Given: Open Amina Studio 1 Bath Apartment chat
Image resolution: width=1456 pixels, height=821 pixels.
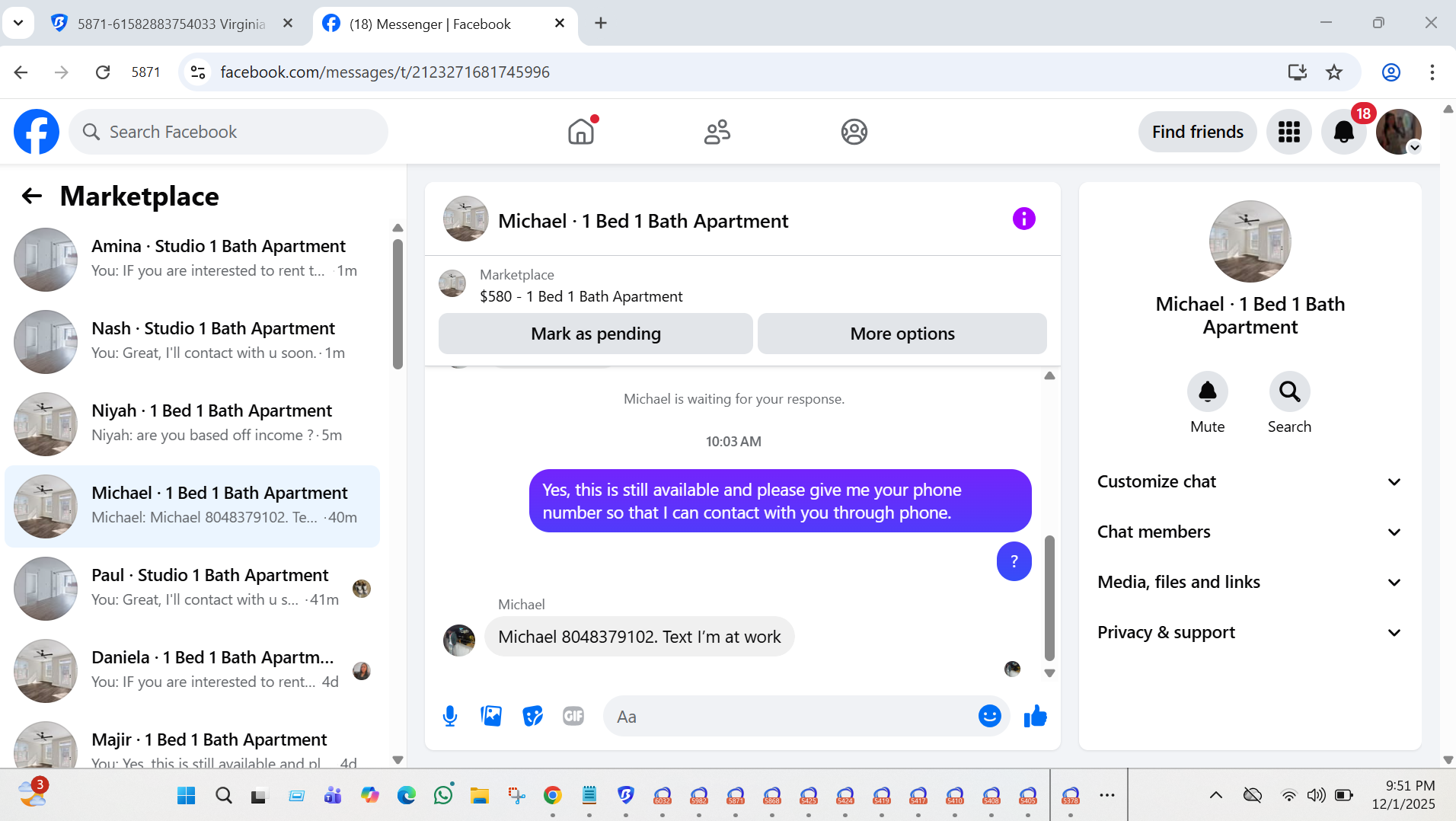Looking at the screenshot, I should coord(192,259).
